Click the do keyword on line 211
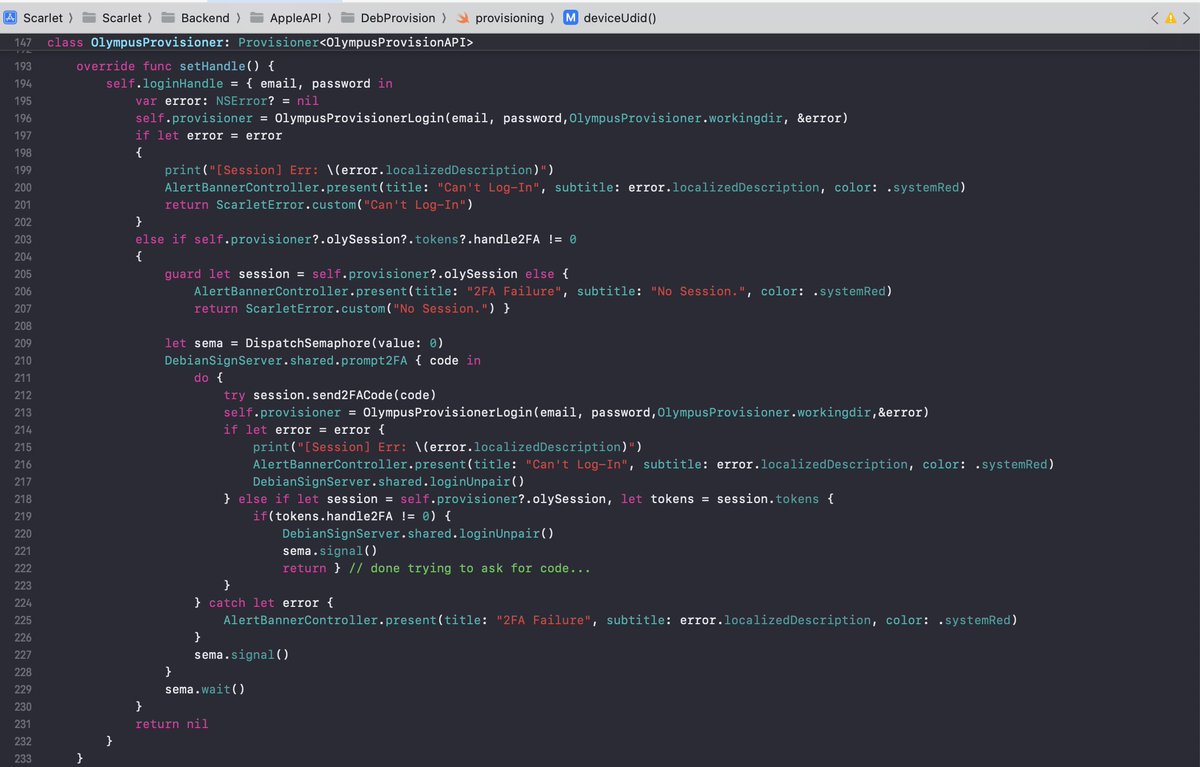Image resolution: width=1200 pixels, height=767 pixels. tap(201, 378)
